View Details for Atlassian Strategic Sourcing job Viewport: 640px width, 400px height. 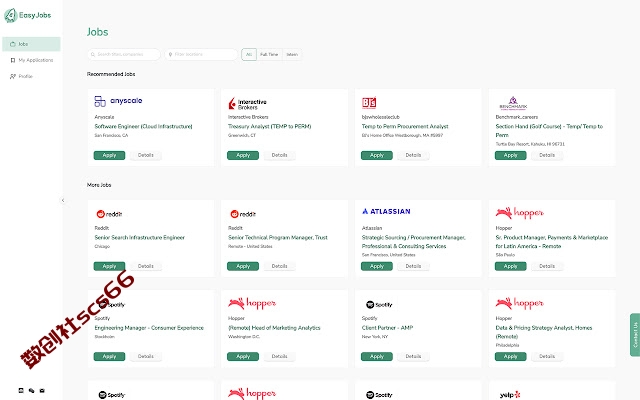tap(413, 266)
